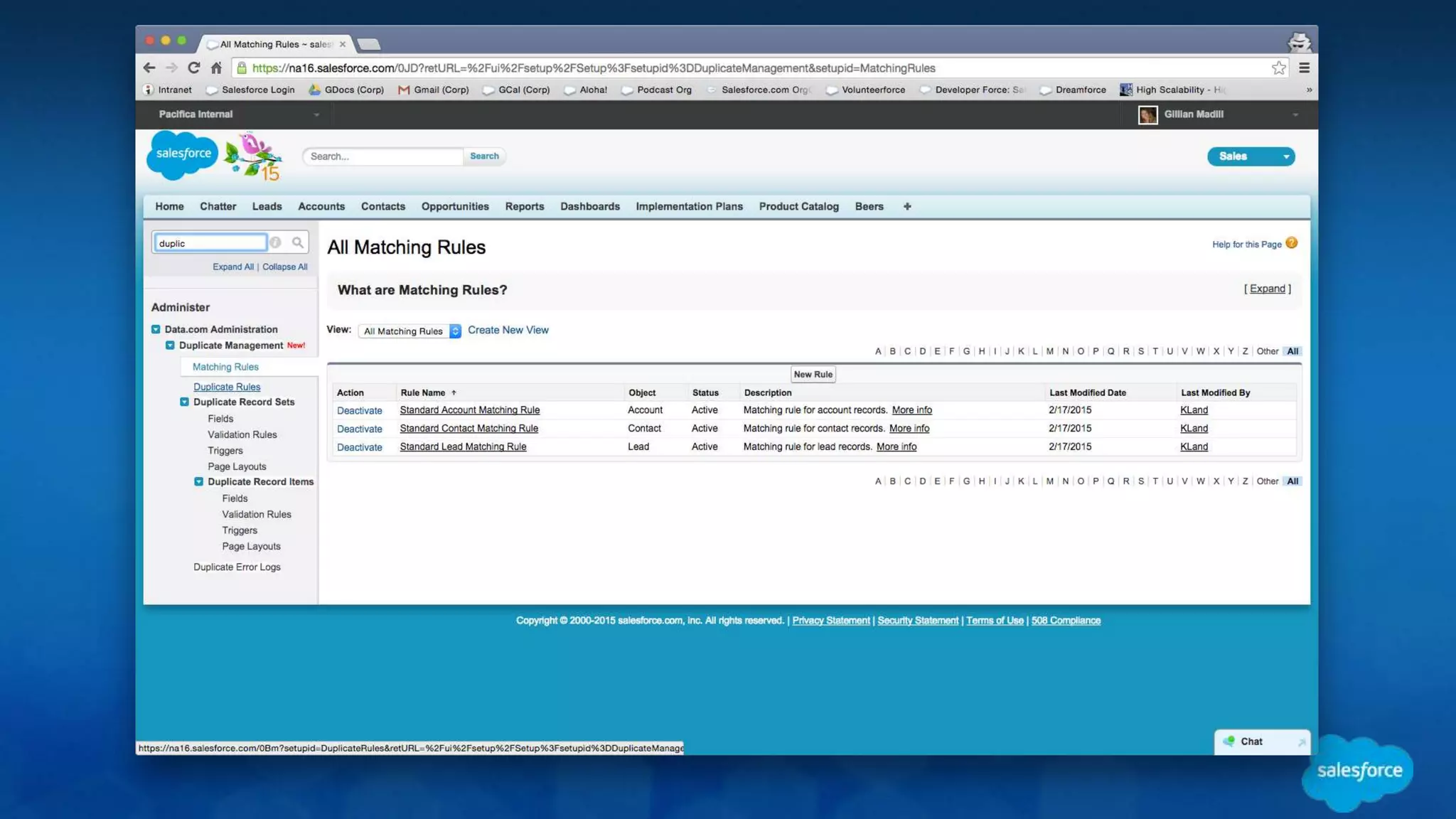Open the Dashboards tab
The width and height of the screenshot is (1456, 819).
coord(589,206)
